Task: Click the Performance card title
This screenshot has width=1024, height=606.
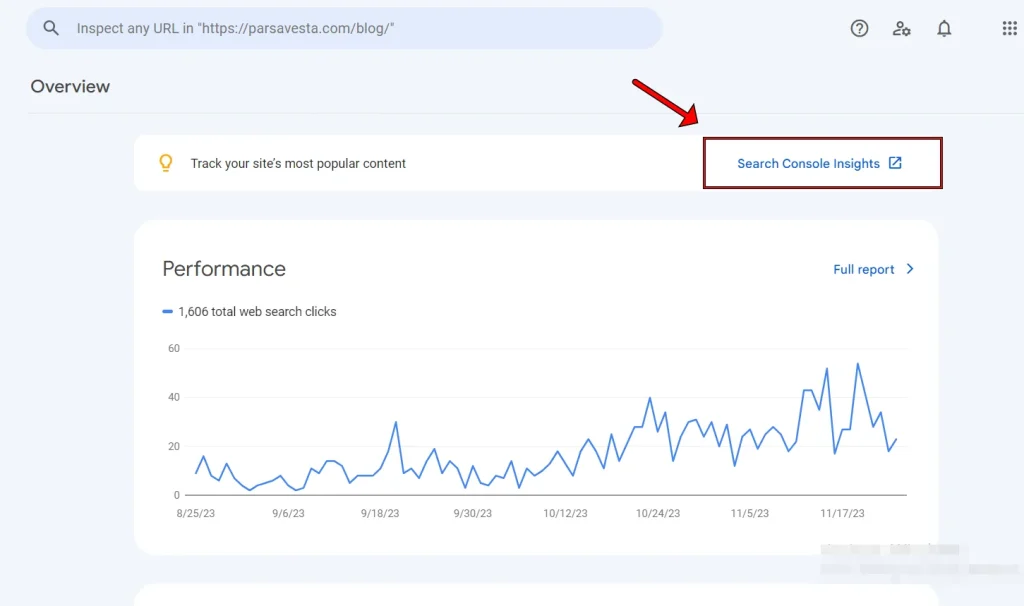Action: [x=224, y=269]
